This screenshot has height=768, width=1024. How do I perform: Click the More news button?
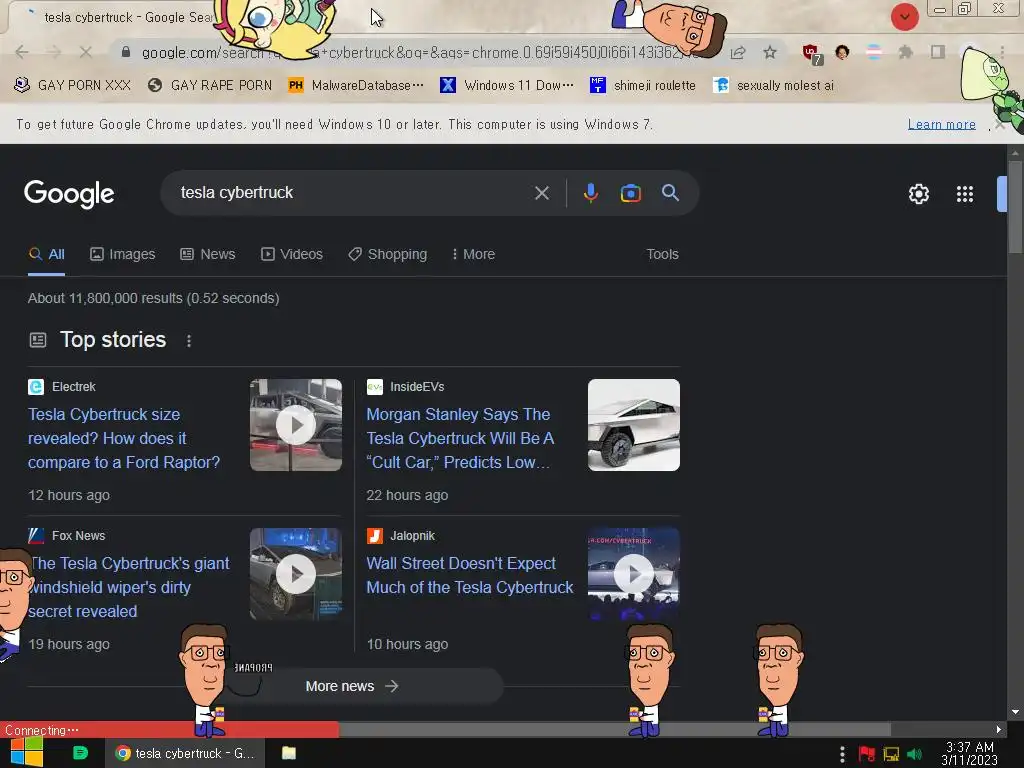[x=352, y=686]
